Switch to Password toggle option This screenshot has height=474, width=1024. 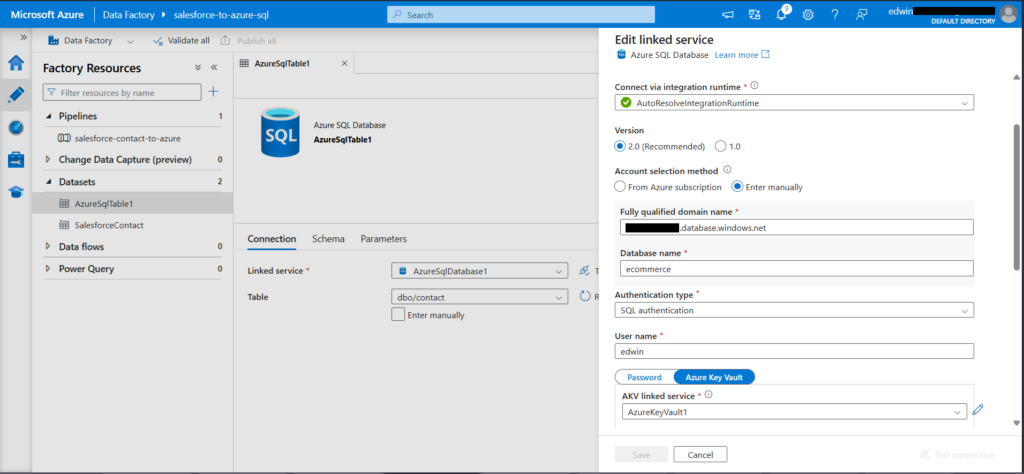(x=645, y=377)
